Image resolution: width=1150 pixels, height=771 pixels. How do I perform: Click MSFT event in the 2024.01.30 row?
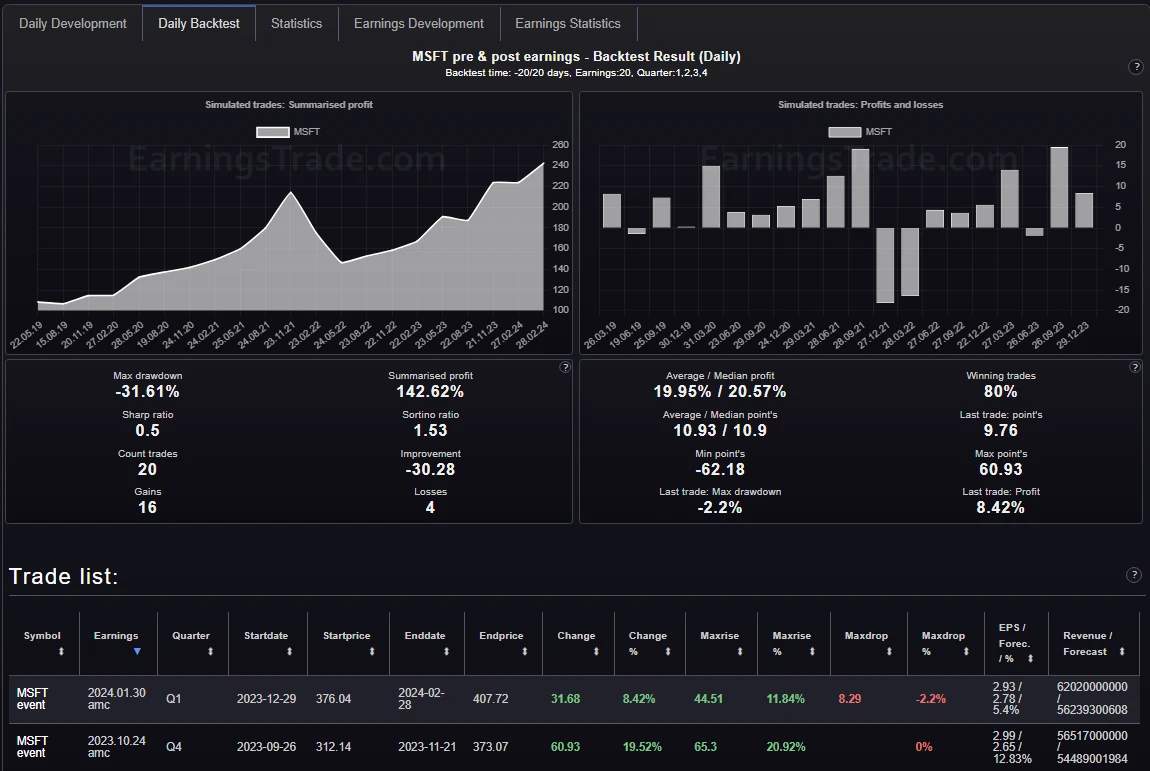click(32, 699)
